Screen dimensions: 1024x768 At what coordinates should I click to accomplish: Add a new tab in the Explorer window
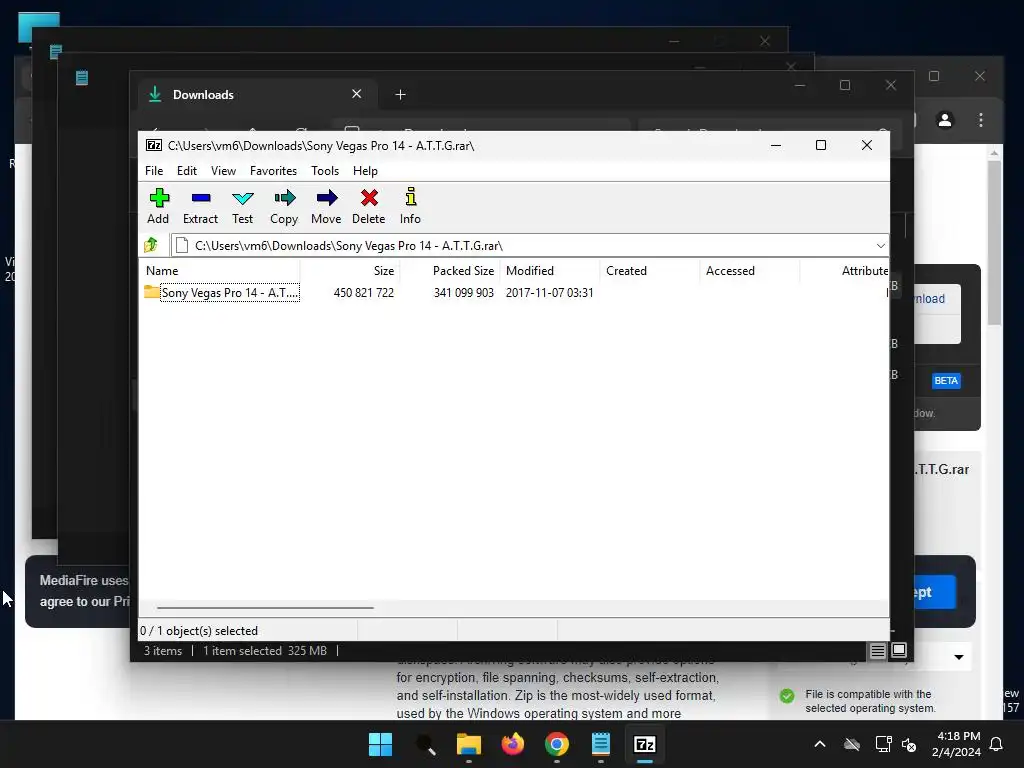(x=400, y=95)
